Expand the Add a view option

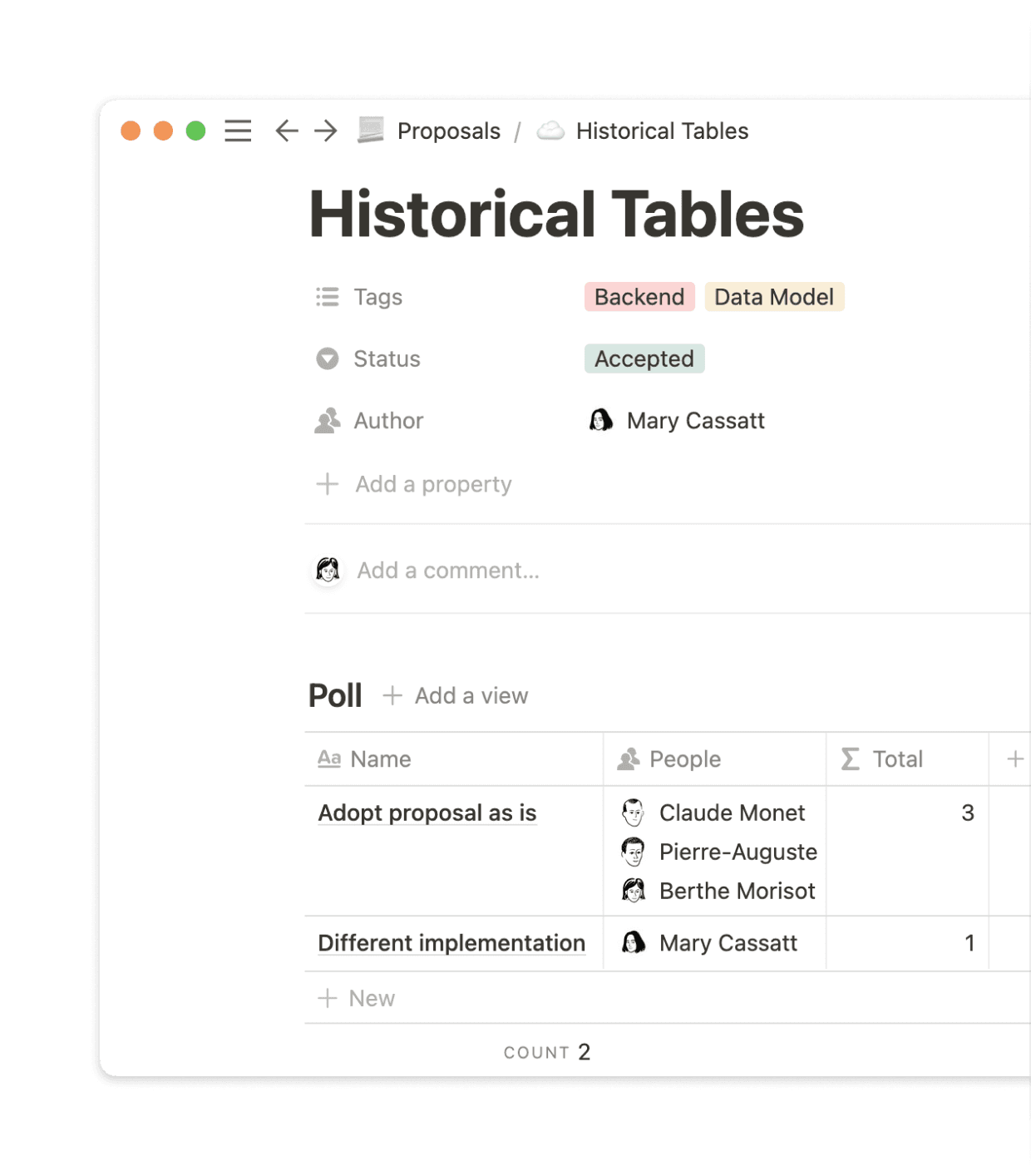pyautogui.click(x=456, y=695)
